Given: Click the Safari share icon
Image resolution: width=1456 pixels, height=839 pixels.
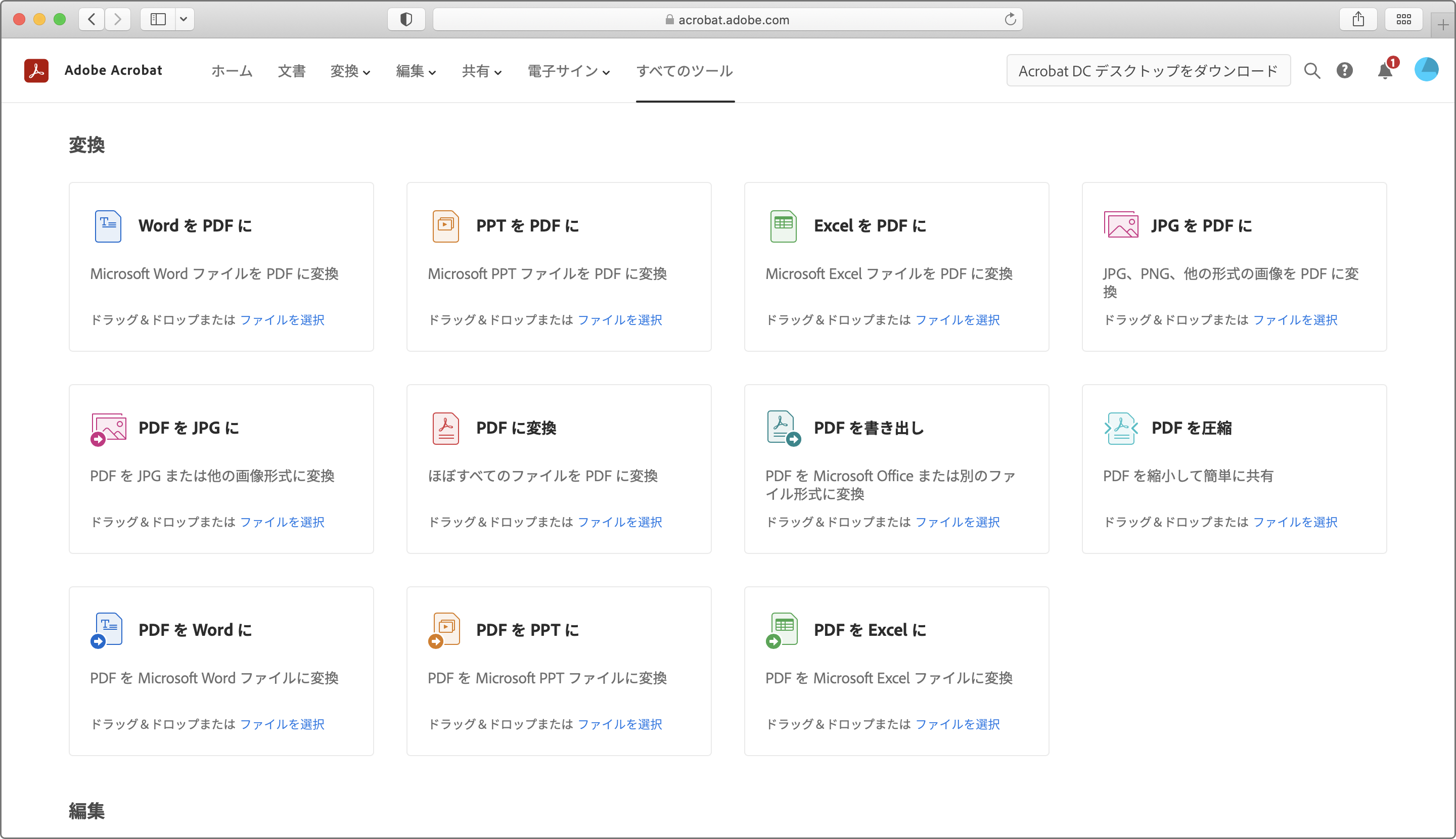Looking at the screenshot, I should tap(1358, 20).
